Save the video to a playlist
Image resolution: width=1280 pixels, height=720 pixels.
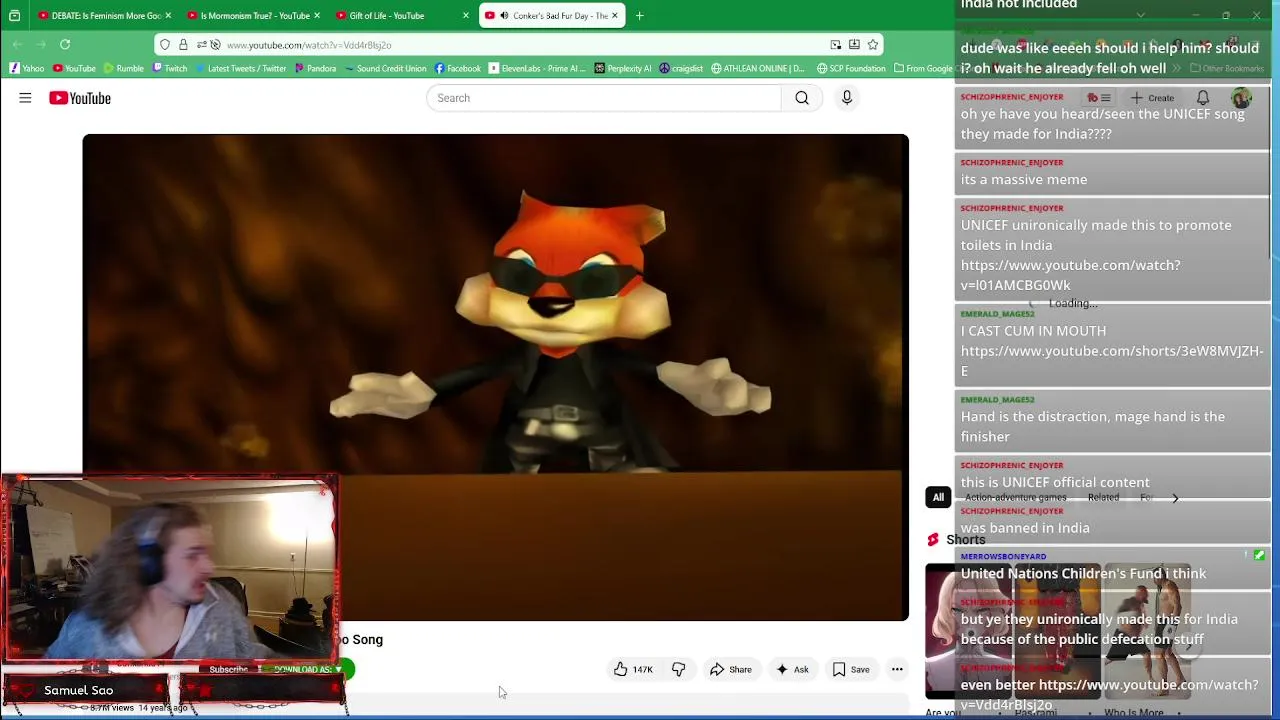851,670
